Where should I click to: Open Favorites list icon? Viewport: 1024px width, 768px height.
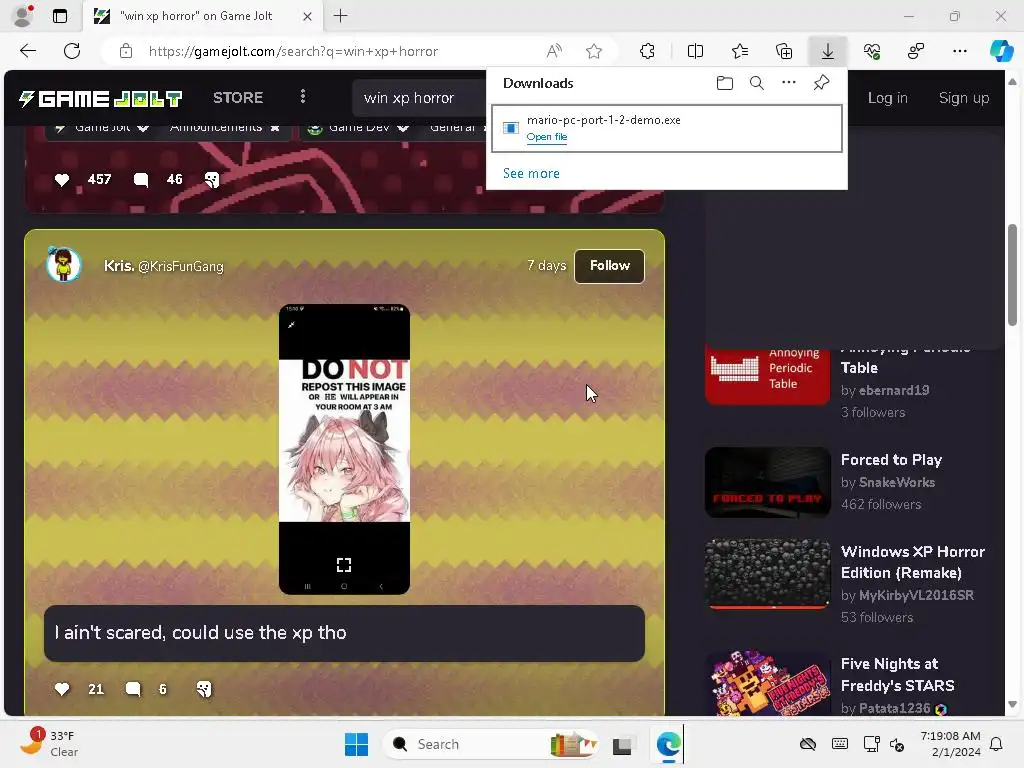740,51
